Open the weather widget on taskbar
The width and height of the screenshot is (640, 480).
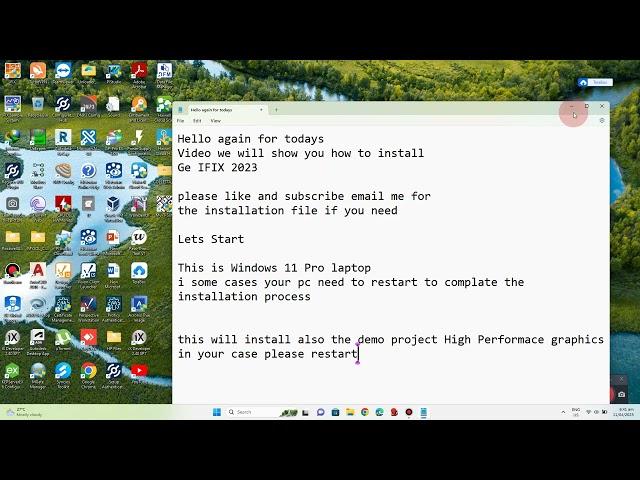pos(24,412)
